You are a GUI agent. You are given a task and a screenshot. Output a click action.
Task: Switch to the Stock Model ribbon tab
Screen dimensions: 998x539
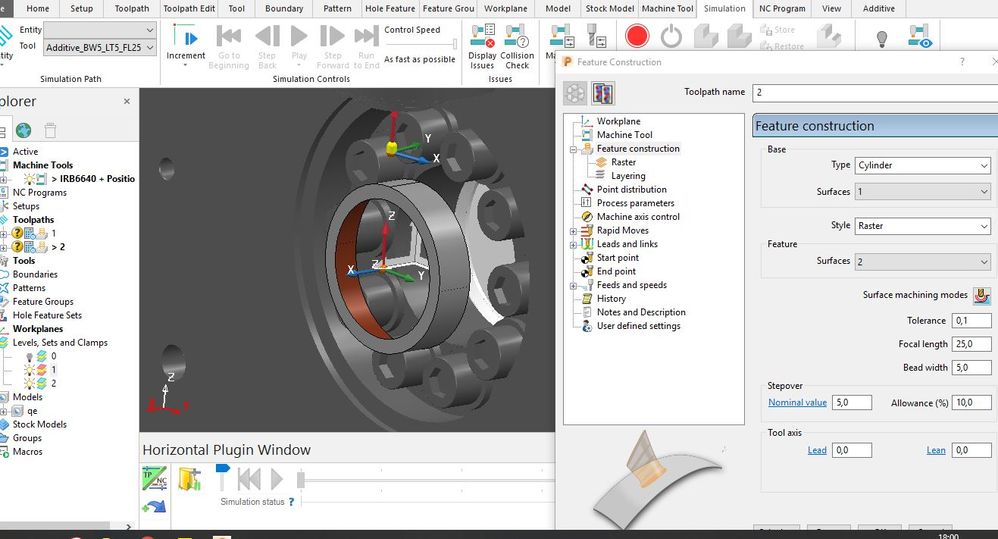pos(610,8)
